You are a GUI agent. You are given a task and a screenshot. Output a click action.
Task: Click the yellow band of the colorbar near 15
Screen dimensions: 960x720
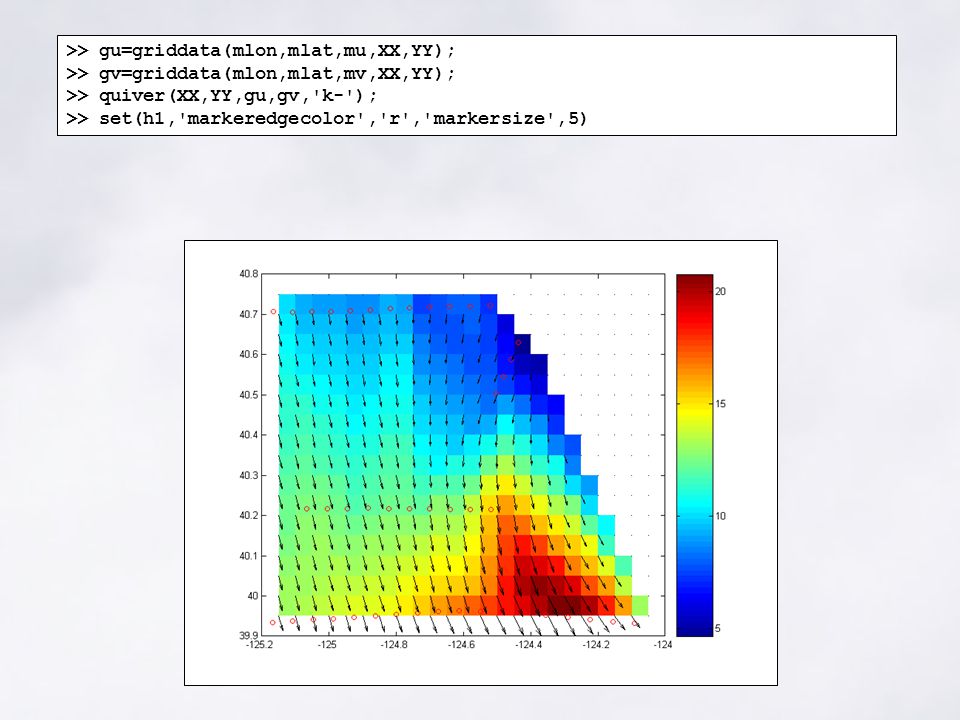click(x=695, y=405)
